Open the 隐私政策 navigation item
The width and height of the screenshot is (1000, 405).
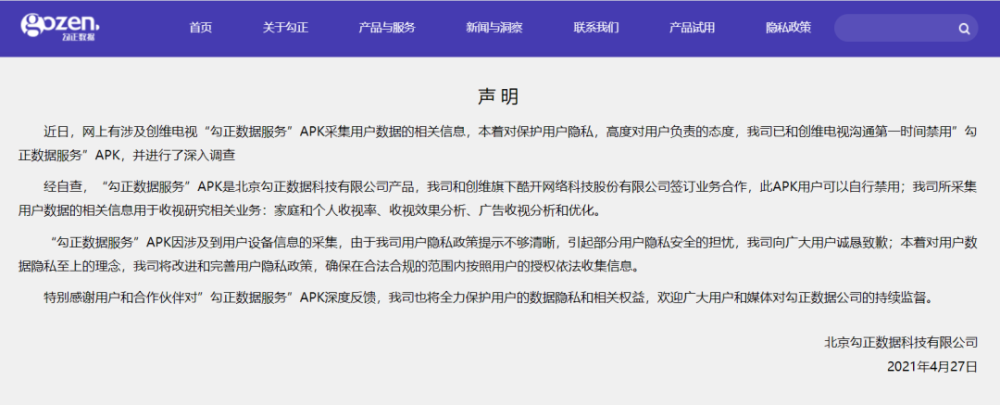tap(788, 27)
